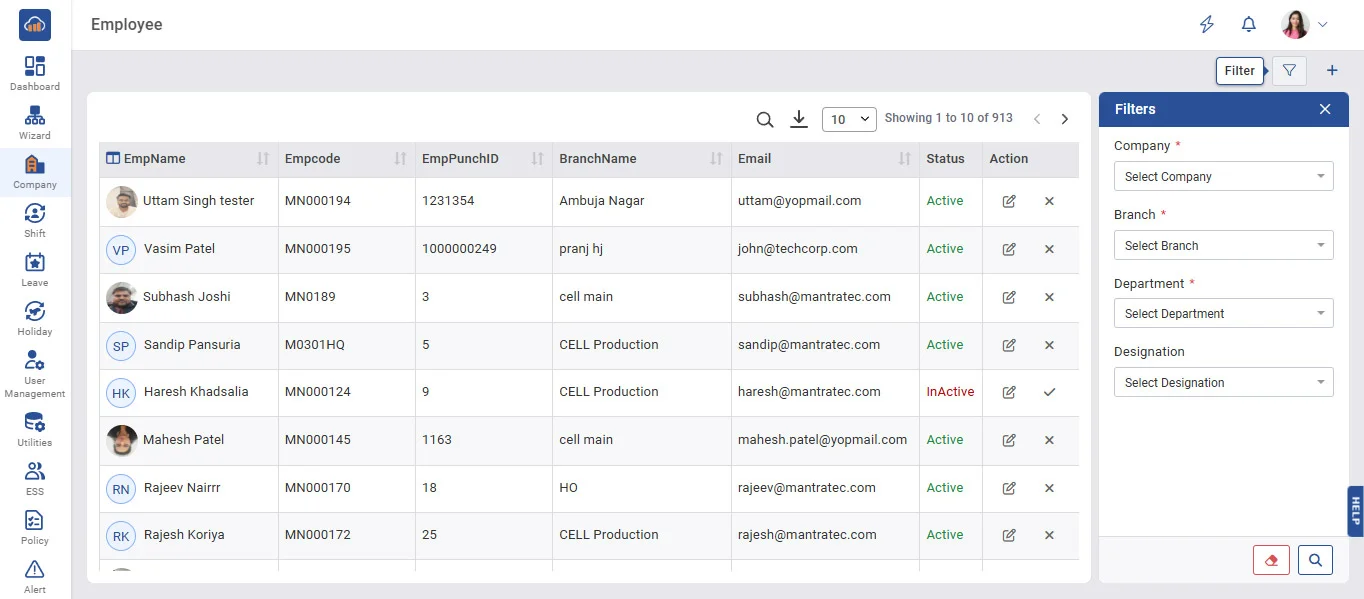The image size is (1364, 599).
Task: Open the Select Company dropdown
Action: tap(1223, 177)
